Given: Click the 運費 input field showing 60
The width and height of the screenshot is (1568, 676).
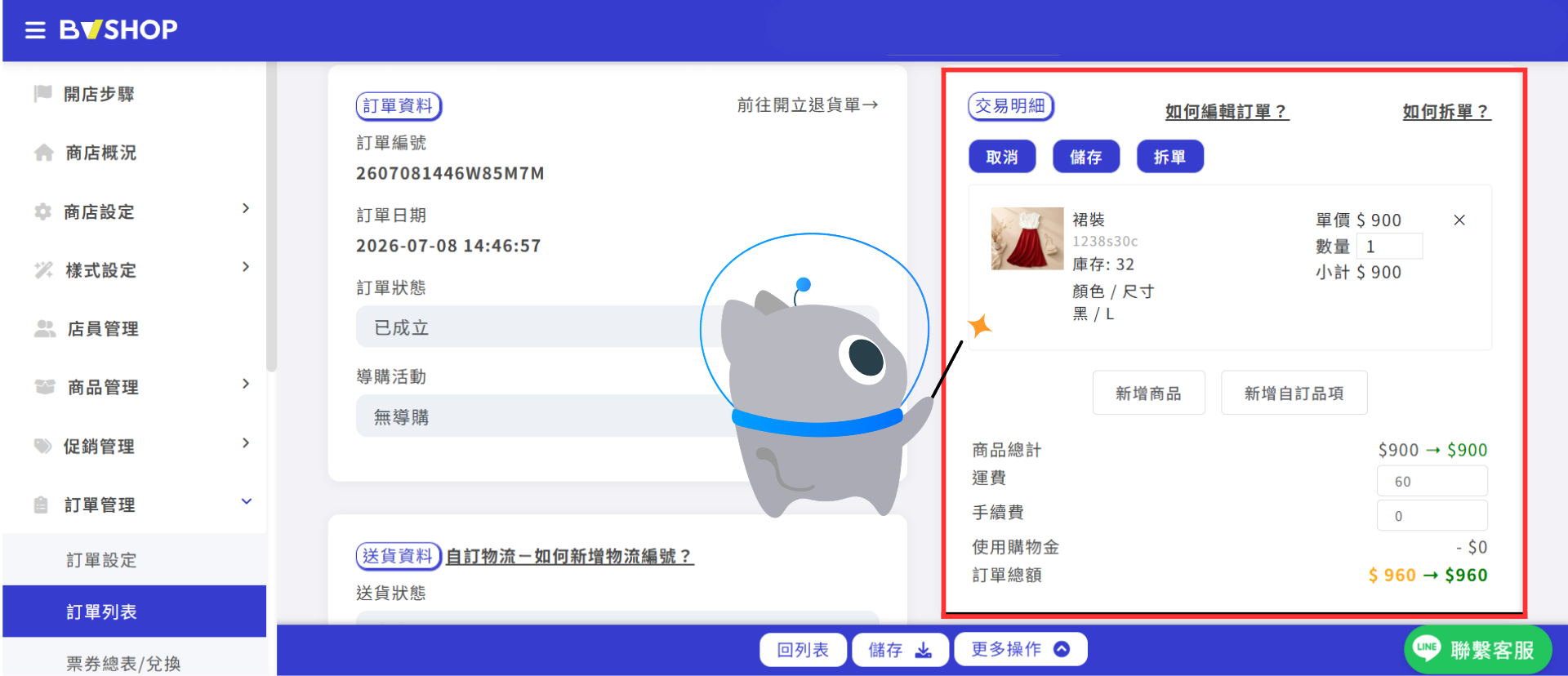Looking at the screenshot, I should (1432, 482).
